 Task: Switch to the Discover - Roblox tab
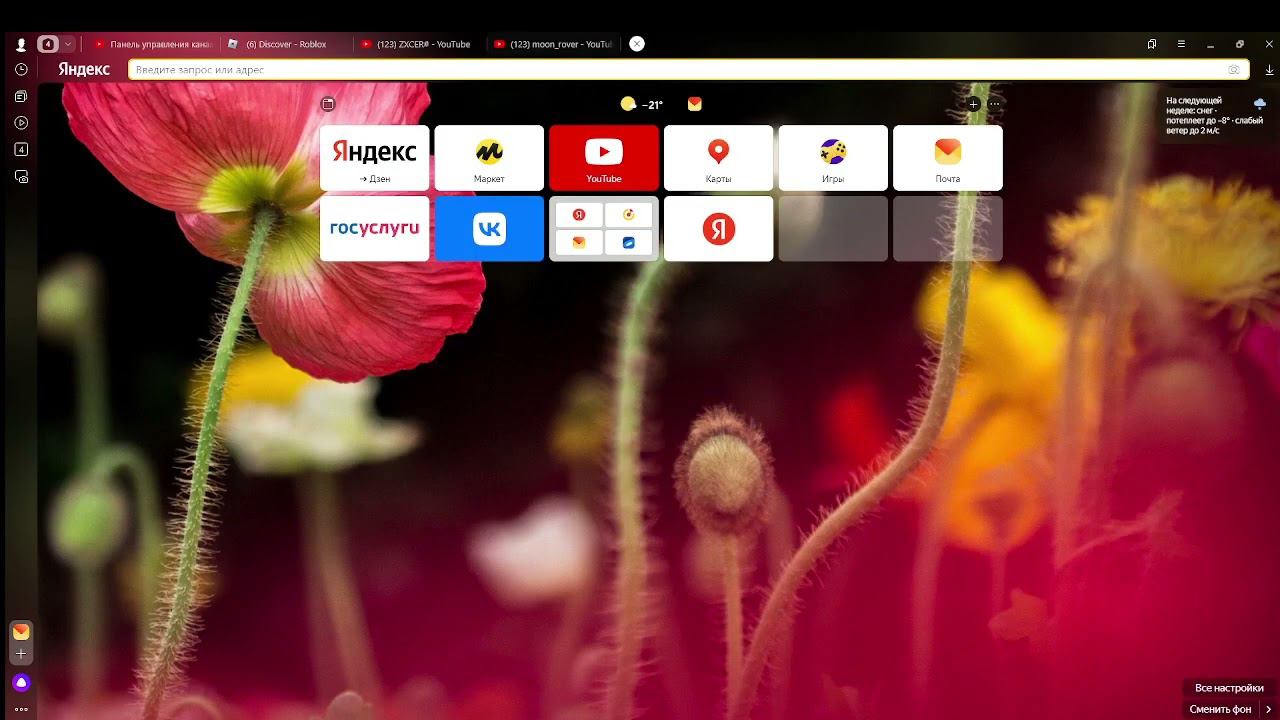point(285,44)
